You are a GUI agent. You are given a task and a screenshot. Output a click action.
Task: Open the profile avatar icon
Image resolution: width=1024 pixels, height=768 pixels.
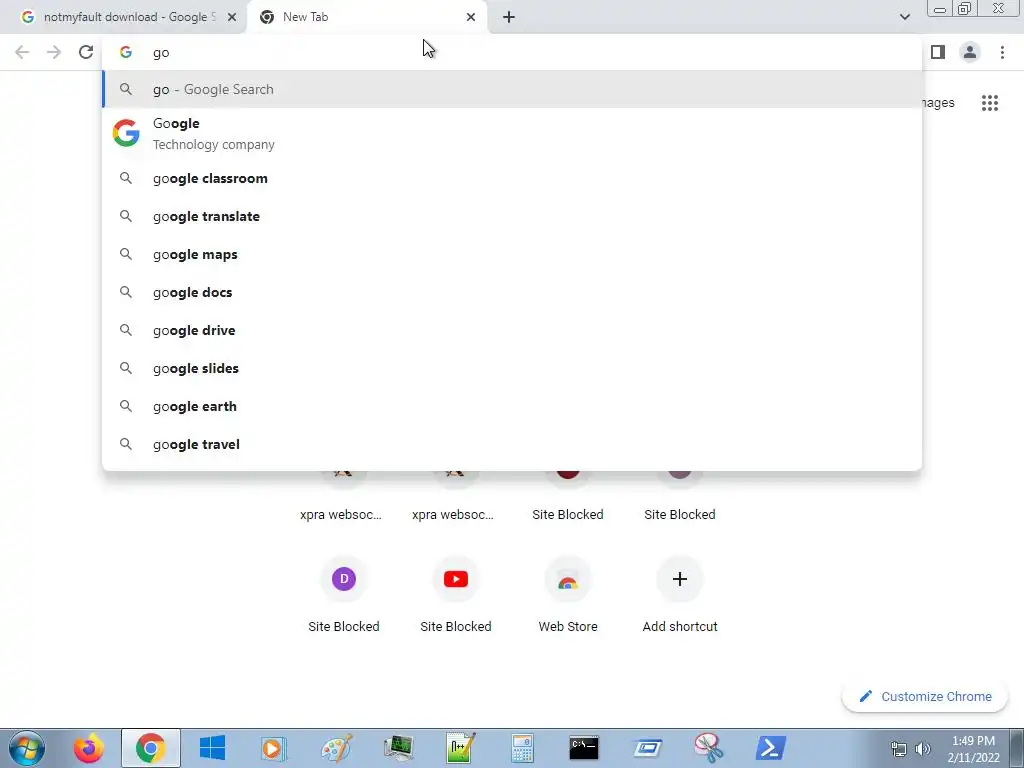970,52
